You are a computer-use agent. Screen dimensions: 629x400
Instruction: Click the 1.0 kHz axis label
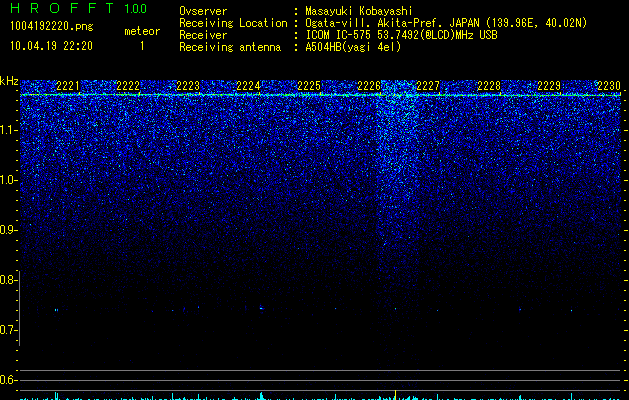pyautogui.click(x=8, y=180)
